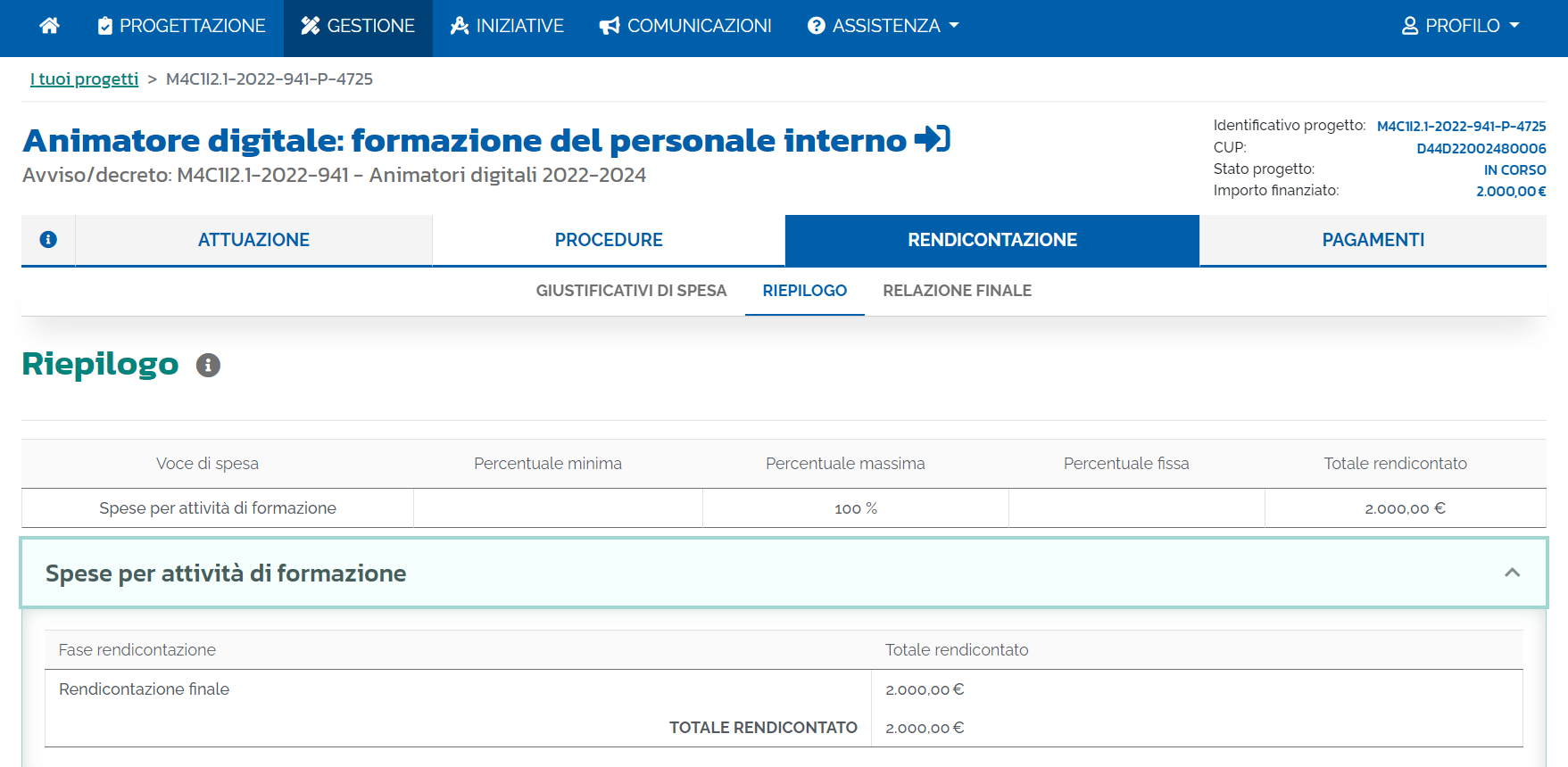The height and width of the screenshot is (767, 1568).
Task: Click the info icon next to Riepilogo heading
Action: point(208,365)
